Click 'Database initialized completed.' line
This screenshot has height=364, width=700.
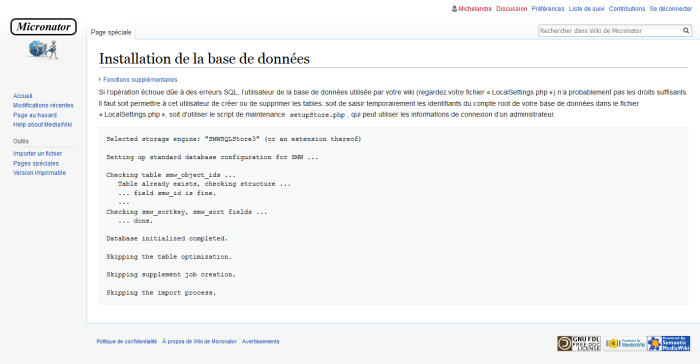[x=167, y=238]
